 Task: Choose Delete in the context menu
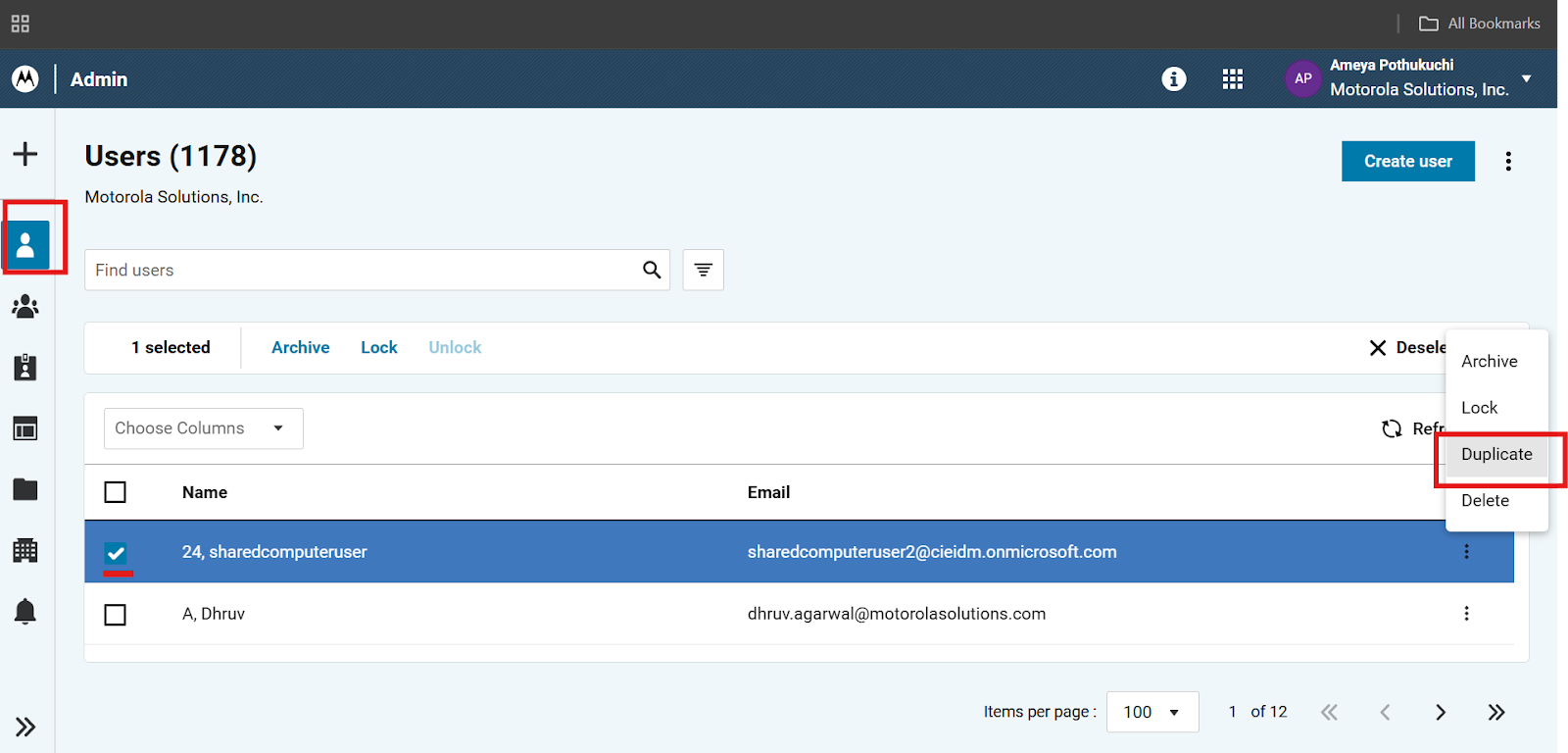pos(1485,500)
